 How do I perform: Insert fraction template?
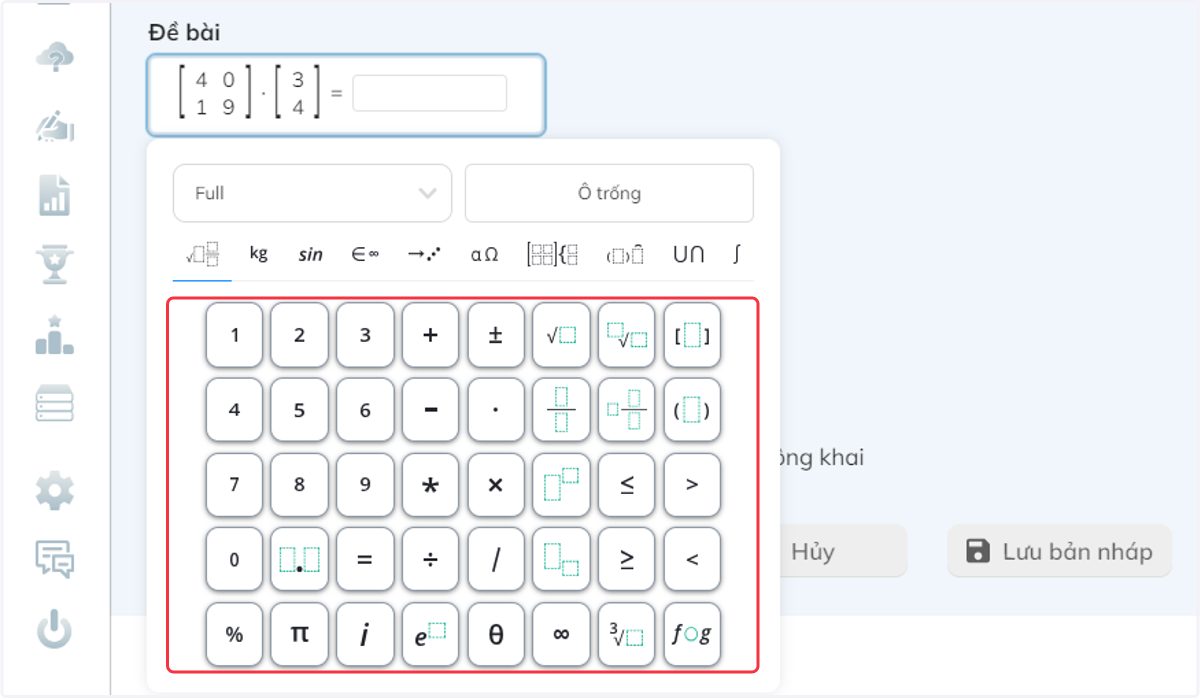pyautogui.click(x=561, y=410)
